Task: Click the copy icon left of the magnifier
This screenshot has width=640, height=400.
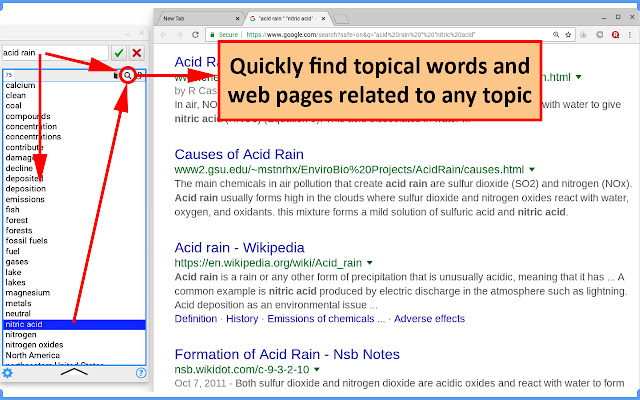Action: coord(116,76)
